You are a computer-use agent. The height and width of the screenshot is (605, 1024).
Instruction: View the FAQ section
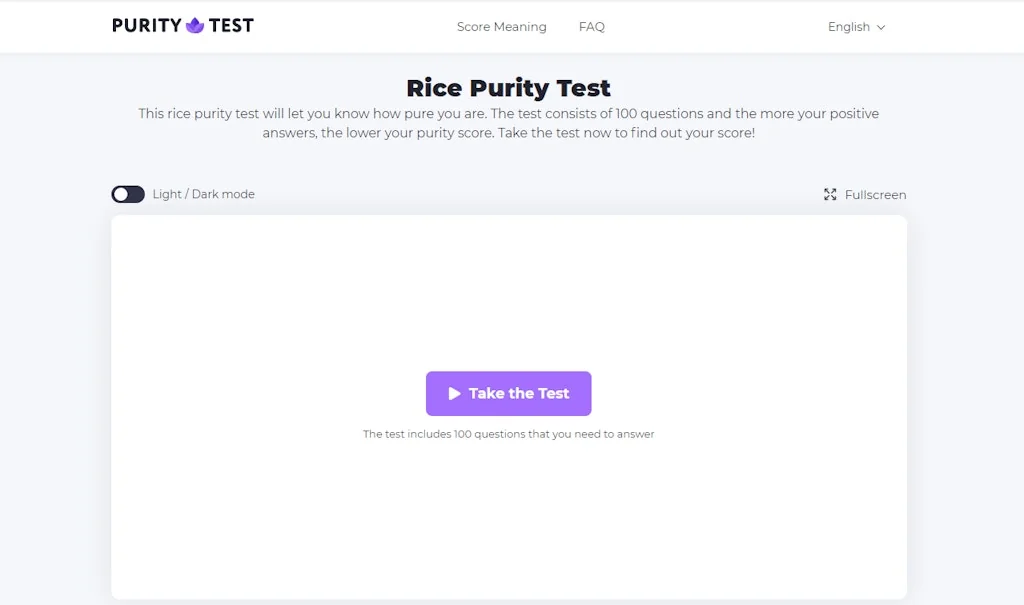[592, 27]
